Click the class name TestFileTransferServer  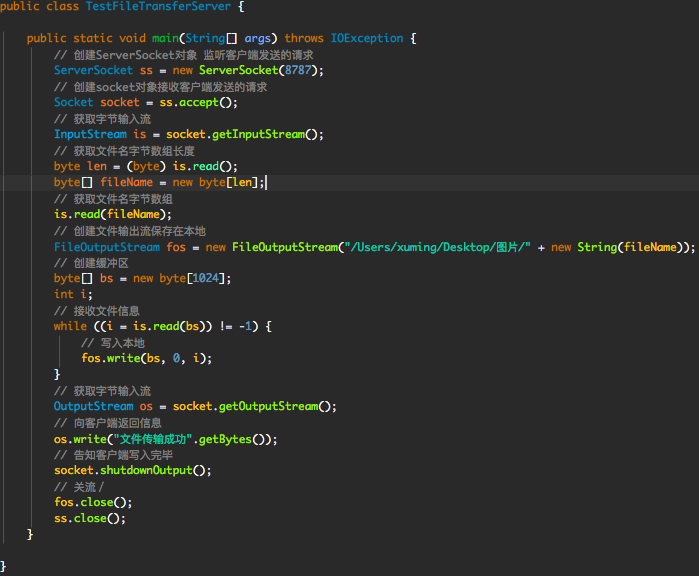(x=158, y=6)
